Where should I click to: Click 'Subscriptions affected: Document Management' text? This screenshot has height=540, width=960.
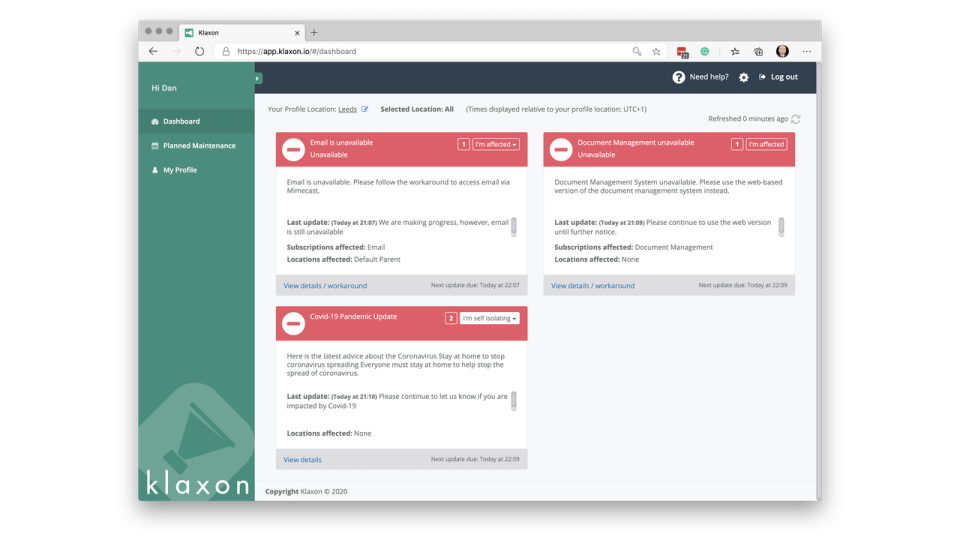pos(634,247)
